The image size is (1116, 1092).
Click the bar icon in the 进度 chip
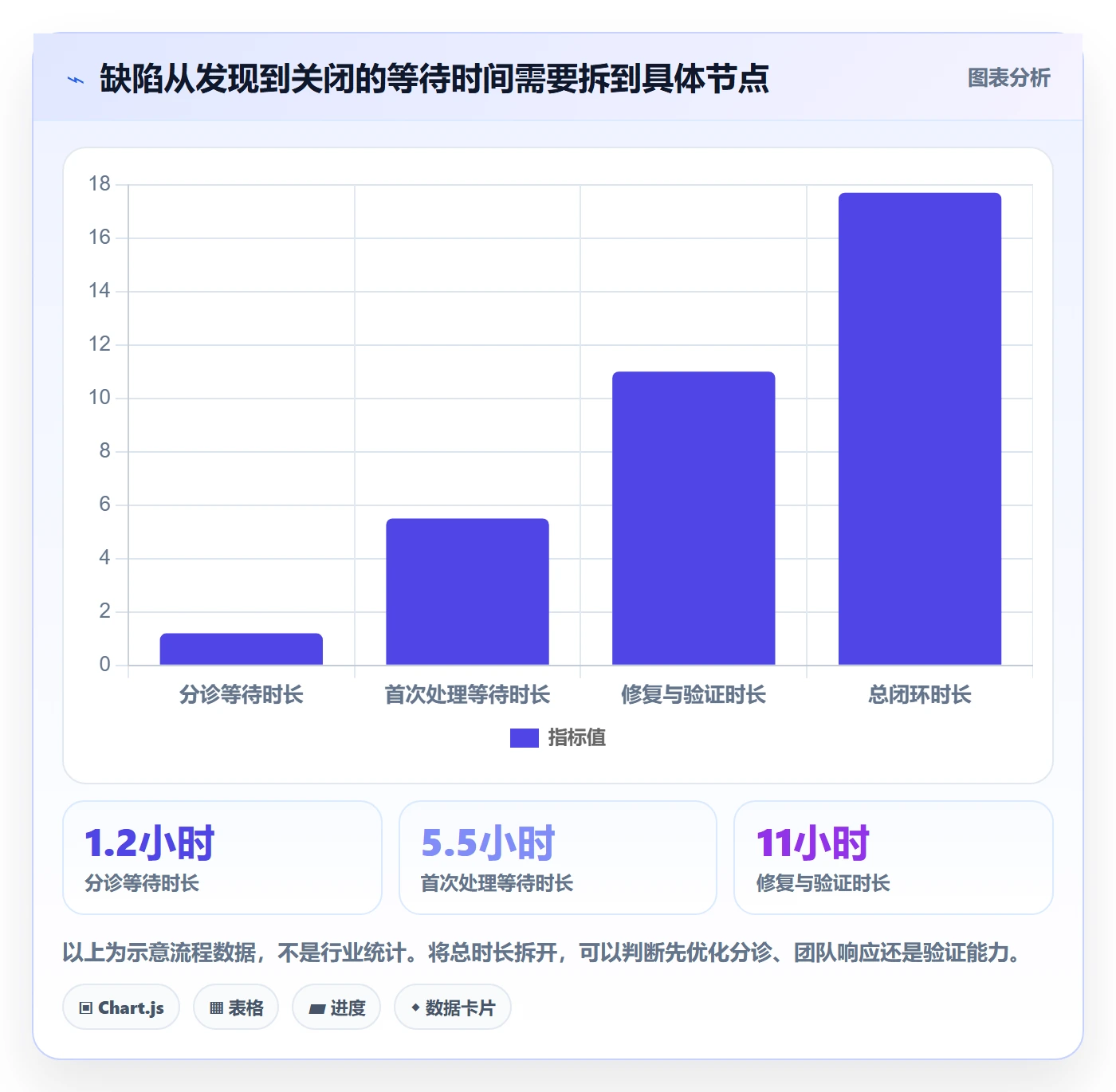point(316,1009)
